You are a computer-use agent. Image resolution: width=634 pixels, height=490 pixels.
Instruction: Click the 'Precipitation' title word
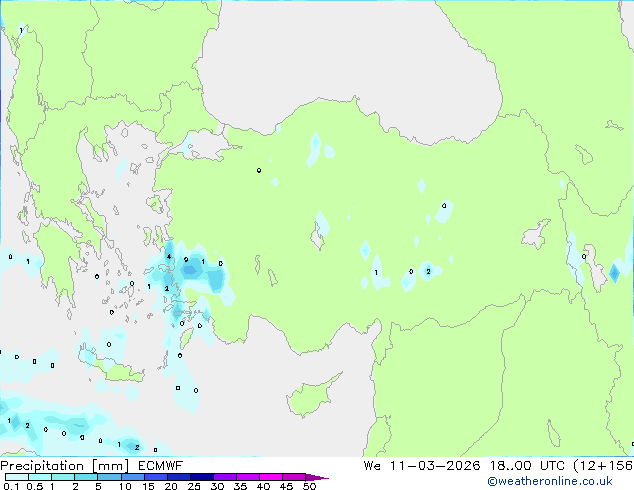tap(42, 466)
